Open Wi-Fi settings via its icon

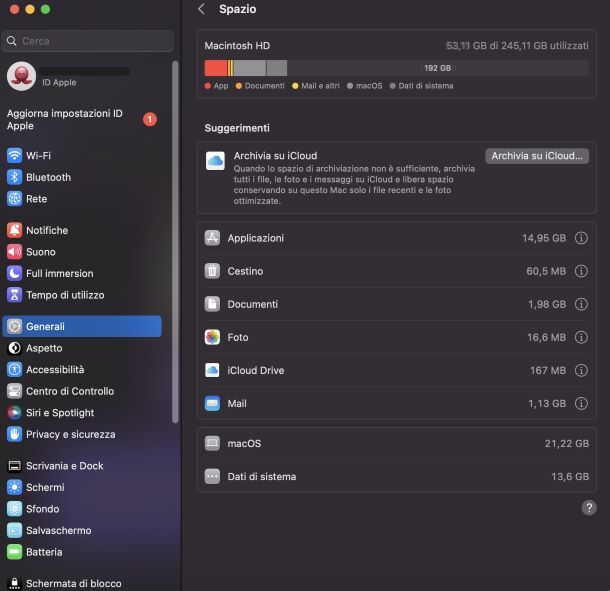pos(14,155)
